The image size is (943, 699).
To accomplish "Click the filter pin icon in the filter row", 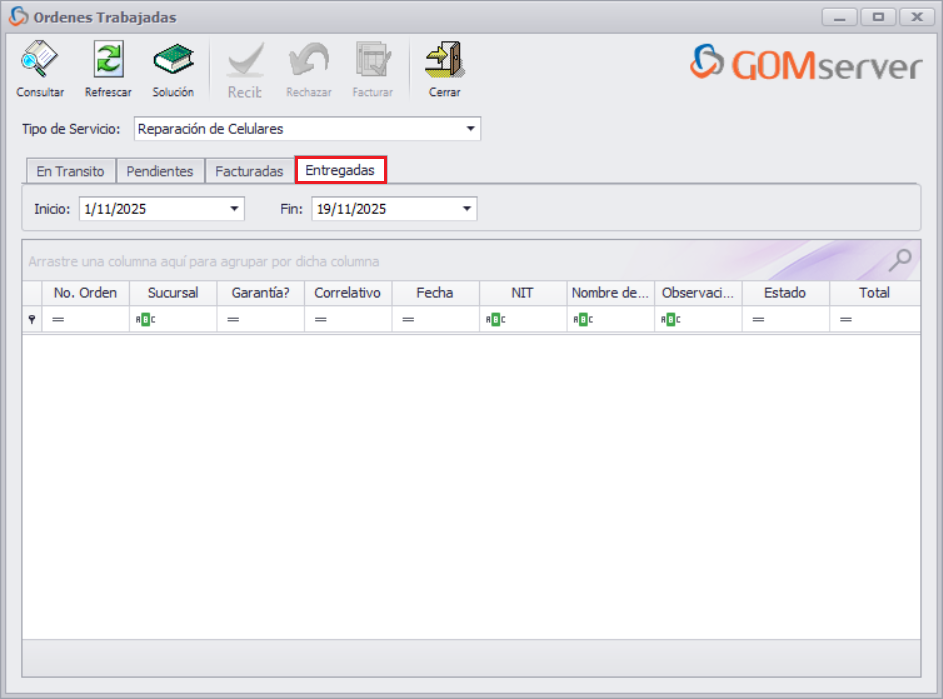I will (x=31, y=318).
